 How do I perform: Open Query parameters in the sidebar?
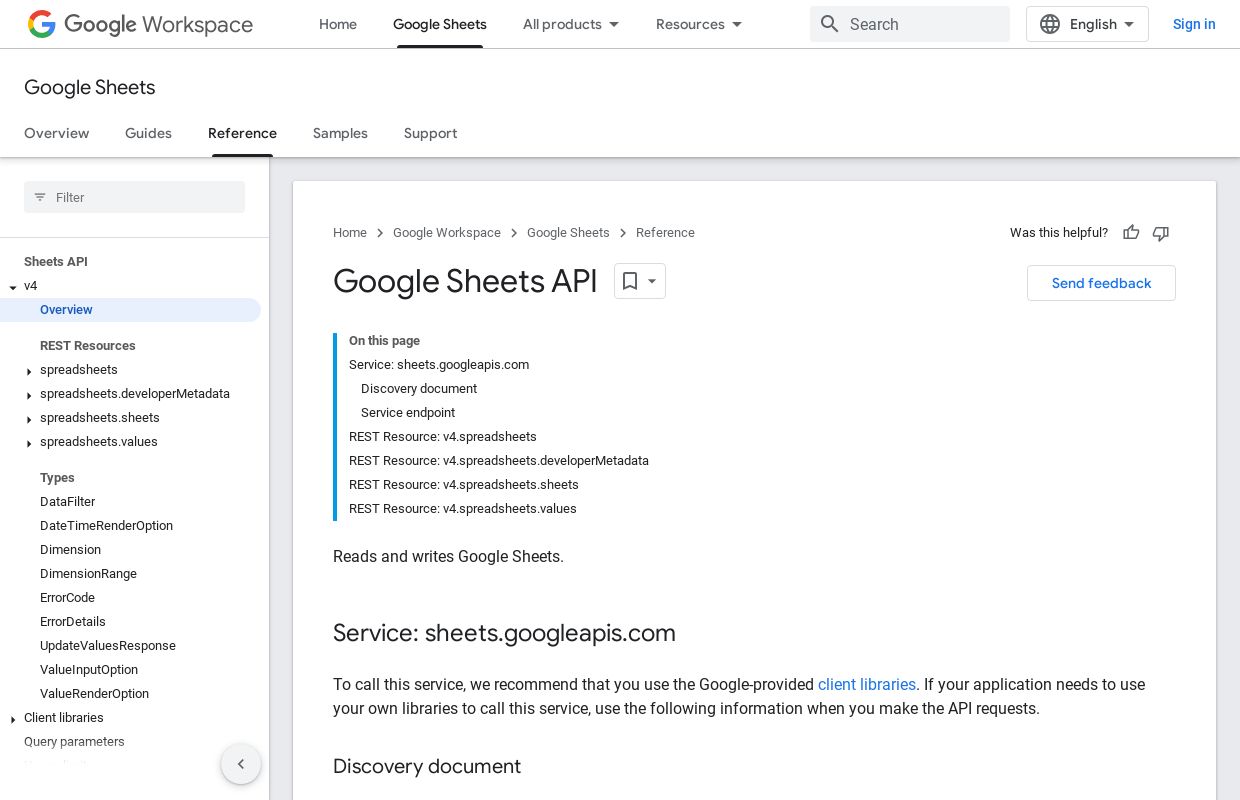point(74,742)
